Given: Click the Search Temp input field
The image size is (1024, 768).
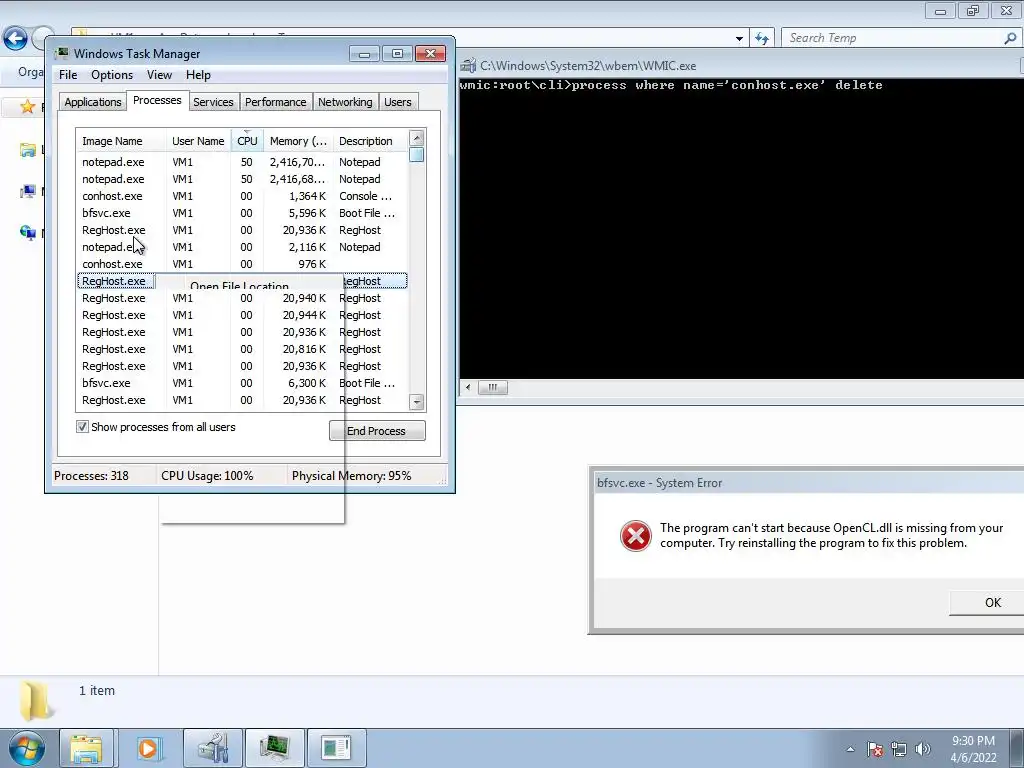Looking at the screenshot, I should (x=891, y=38).
